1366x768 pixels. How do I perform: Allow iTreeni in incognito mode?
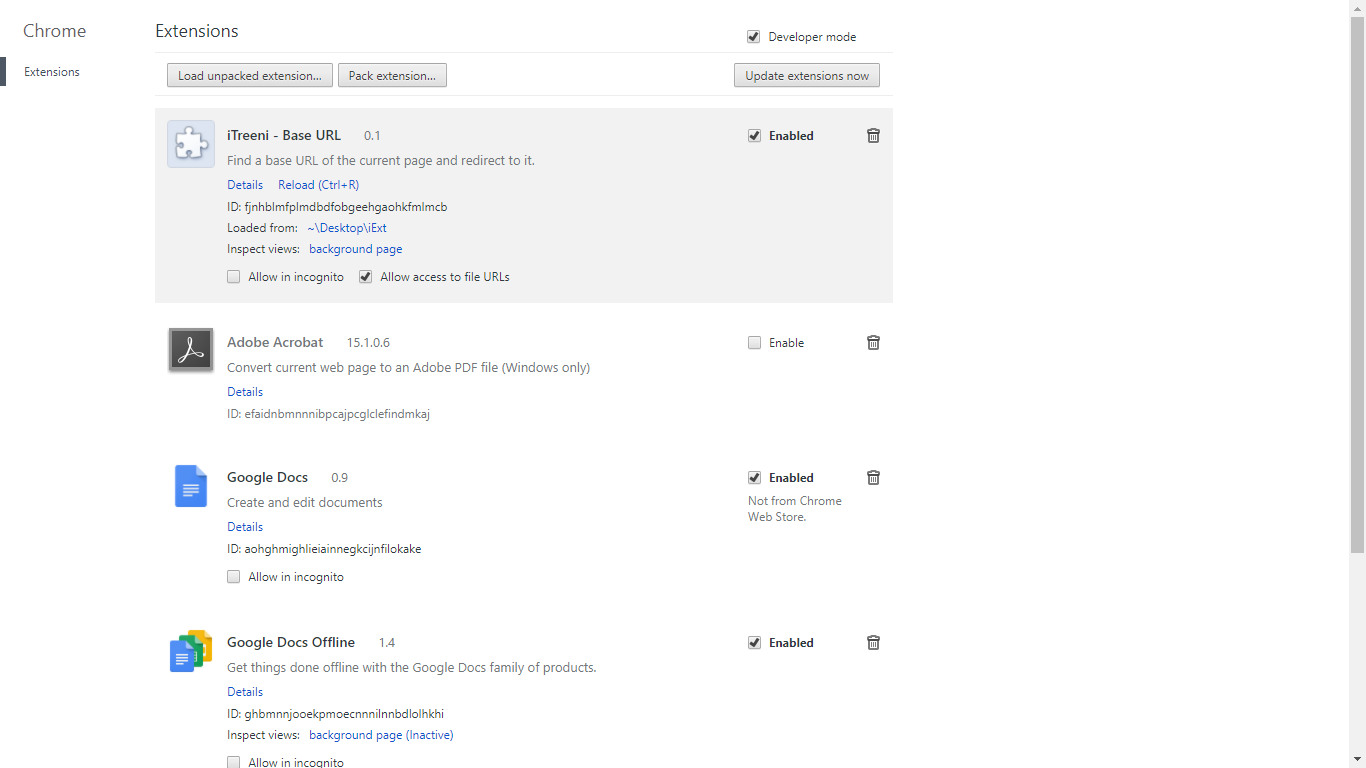pos(234,277)
